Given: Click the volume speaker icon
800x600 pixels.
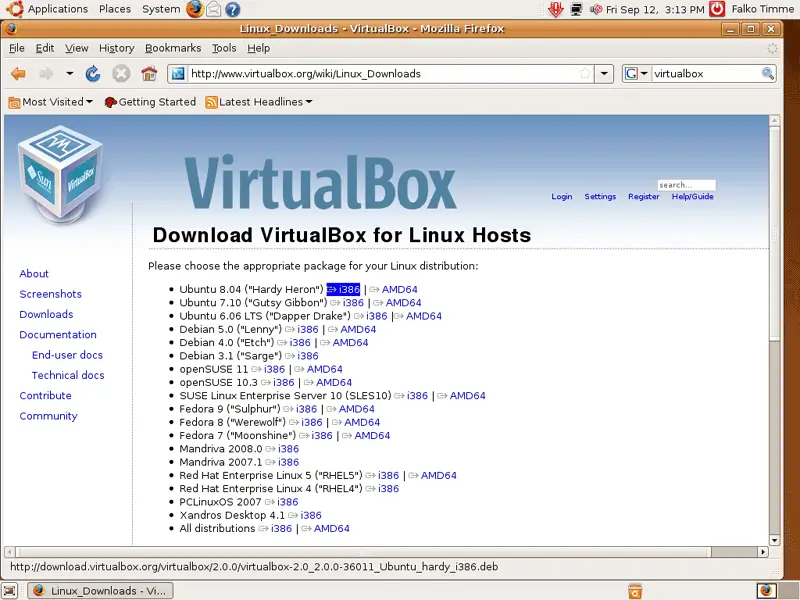Looking at the screenshot, I should coord(596,9).
